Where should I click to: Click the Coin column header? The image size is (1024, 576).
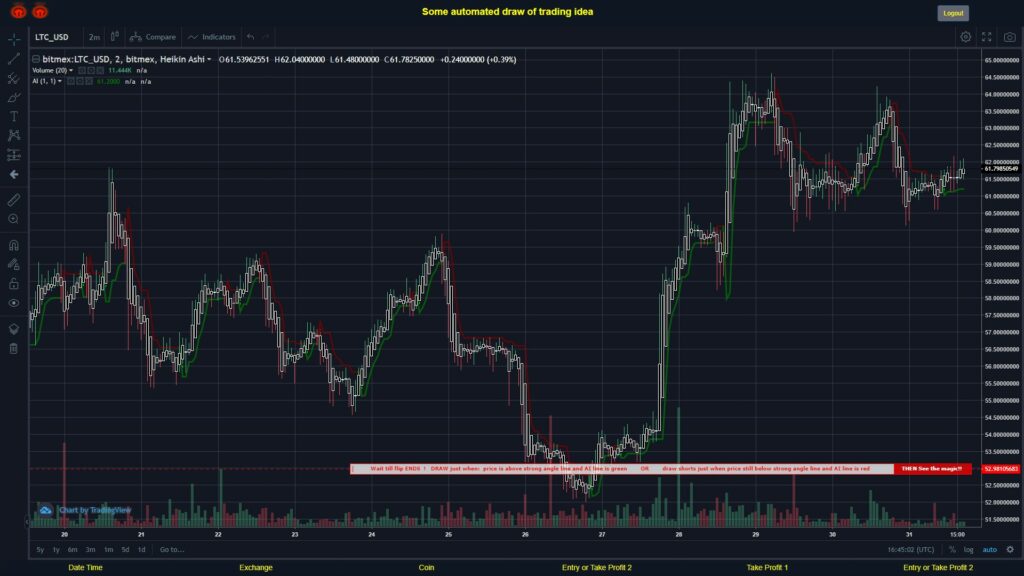coord(426,568)
